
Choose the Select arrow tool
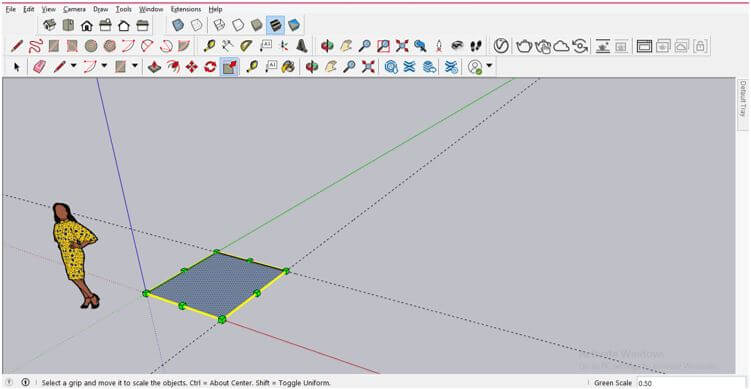pos(17,67)
